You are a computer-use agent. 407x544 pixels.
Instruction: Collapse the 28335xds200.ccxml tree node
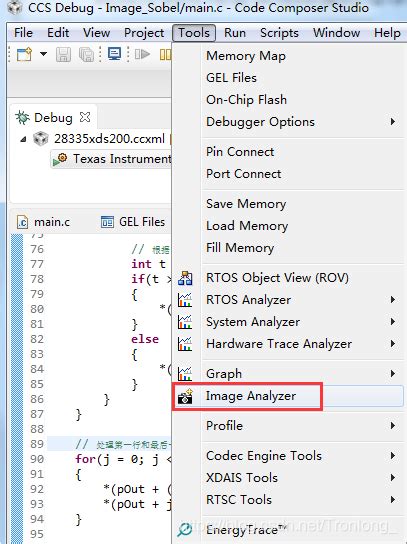click(x=23, y=139)
